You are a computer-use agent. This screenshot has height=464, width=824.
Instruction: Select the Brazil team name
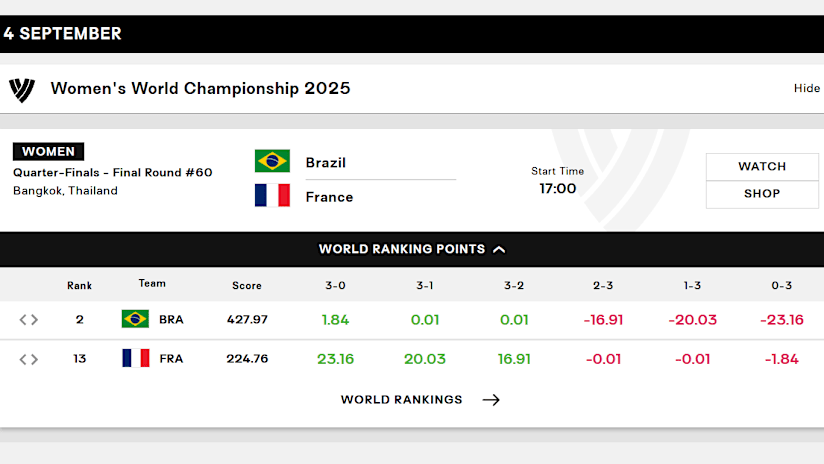click(x=326, y=163)
